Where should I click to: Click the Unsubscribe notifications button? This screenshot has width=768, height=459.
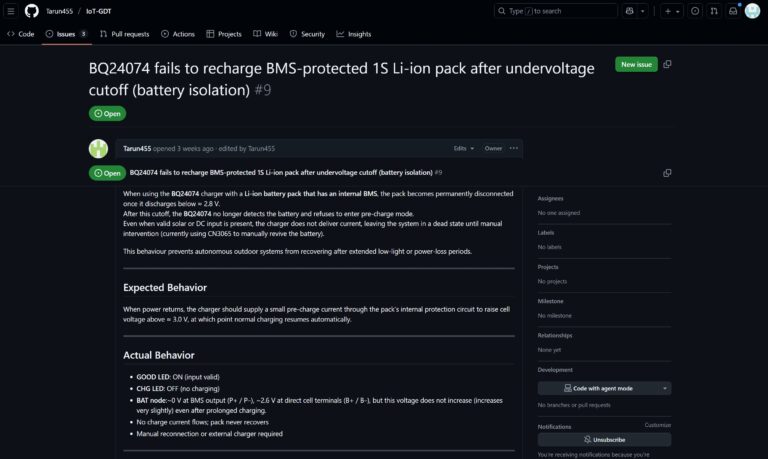point(603,439)
